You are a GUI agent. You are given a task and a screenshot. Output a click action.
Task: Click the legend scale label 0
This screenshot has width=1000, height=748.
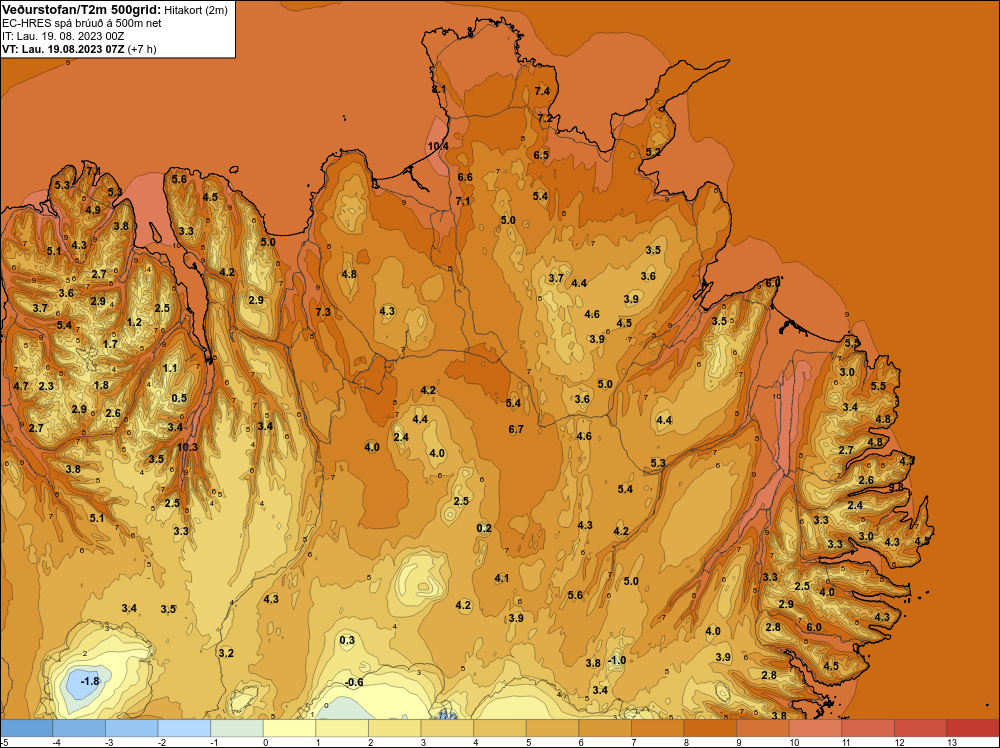tap(266, 742)
